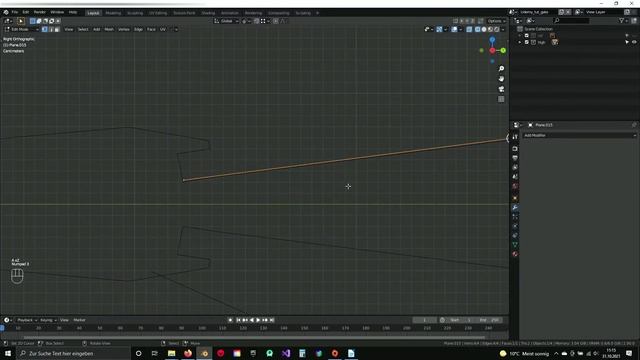Open the Output properties tab icon
The height and width of the screenshot is (360, 640).
[x=515, y=158]
